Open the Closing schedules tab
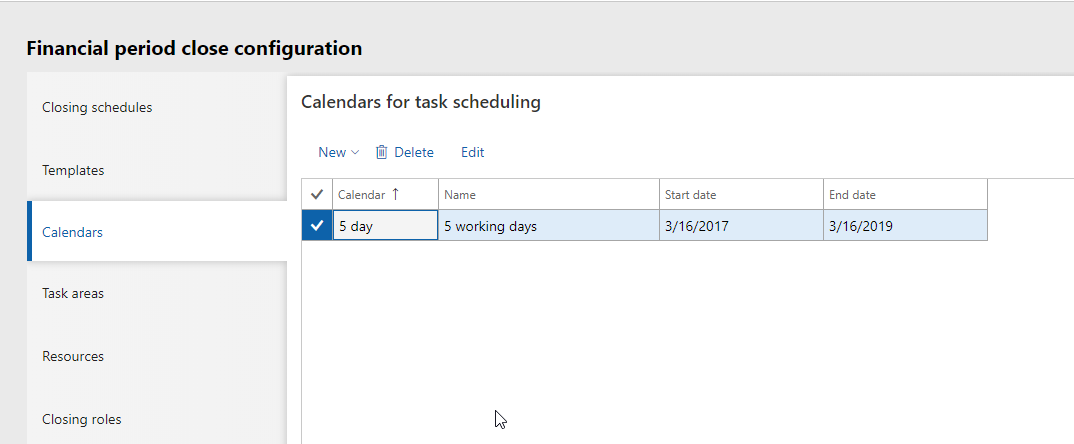The height and width of the screenshot is (444, 1074). tap(97, 107)
